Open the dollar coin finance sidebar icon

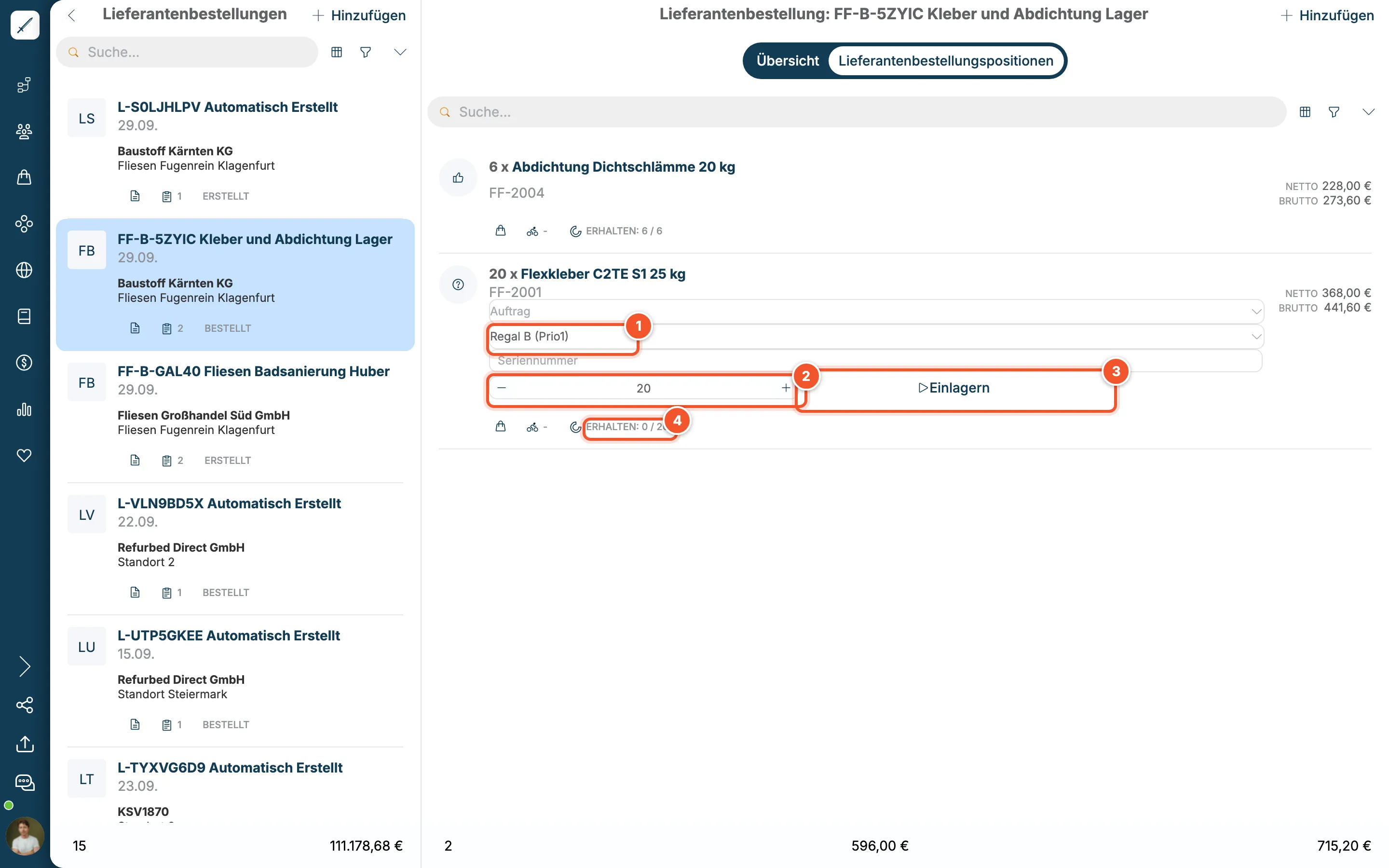(24, 363)
